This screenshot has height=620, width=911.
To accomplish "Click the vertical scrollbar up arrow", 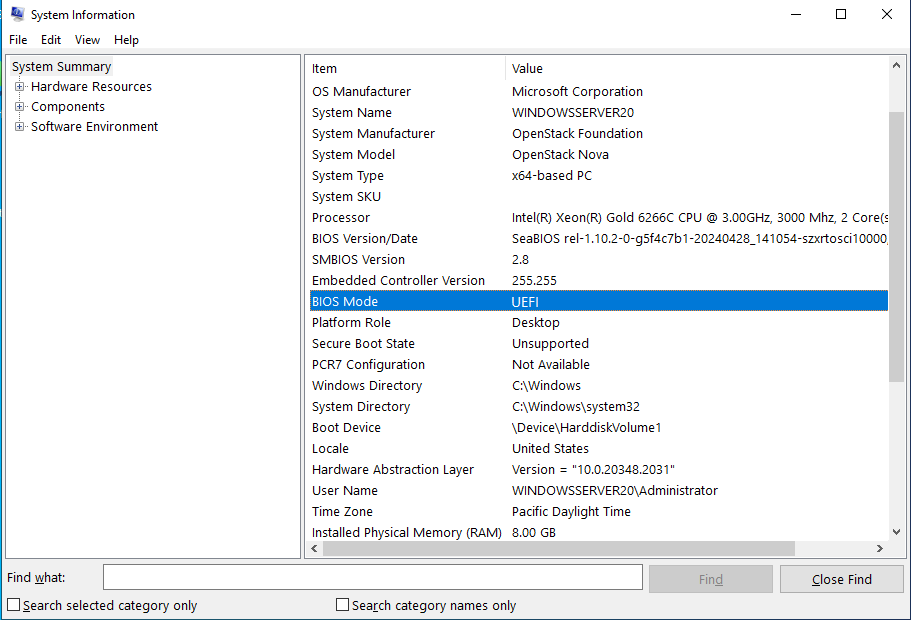I will (896, 66).
